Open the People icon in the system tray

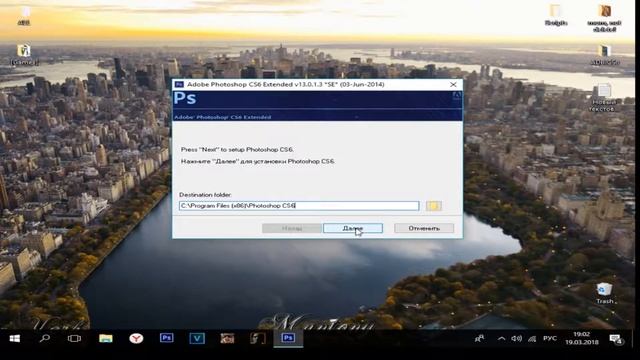tap(480, 338)
